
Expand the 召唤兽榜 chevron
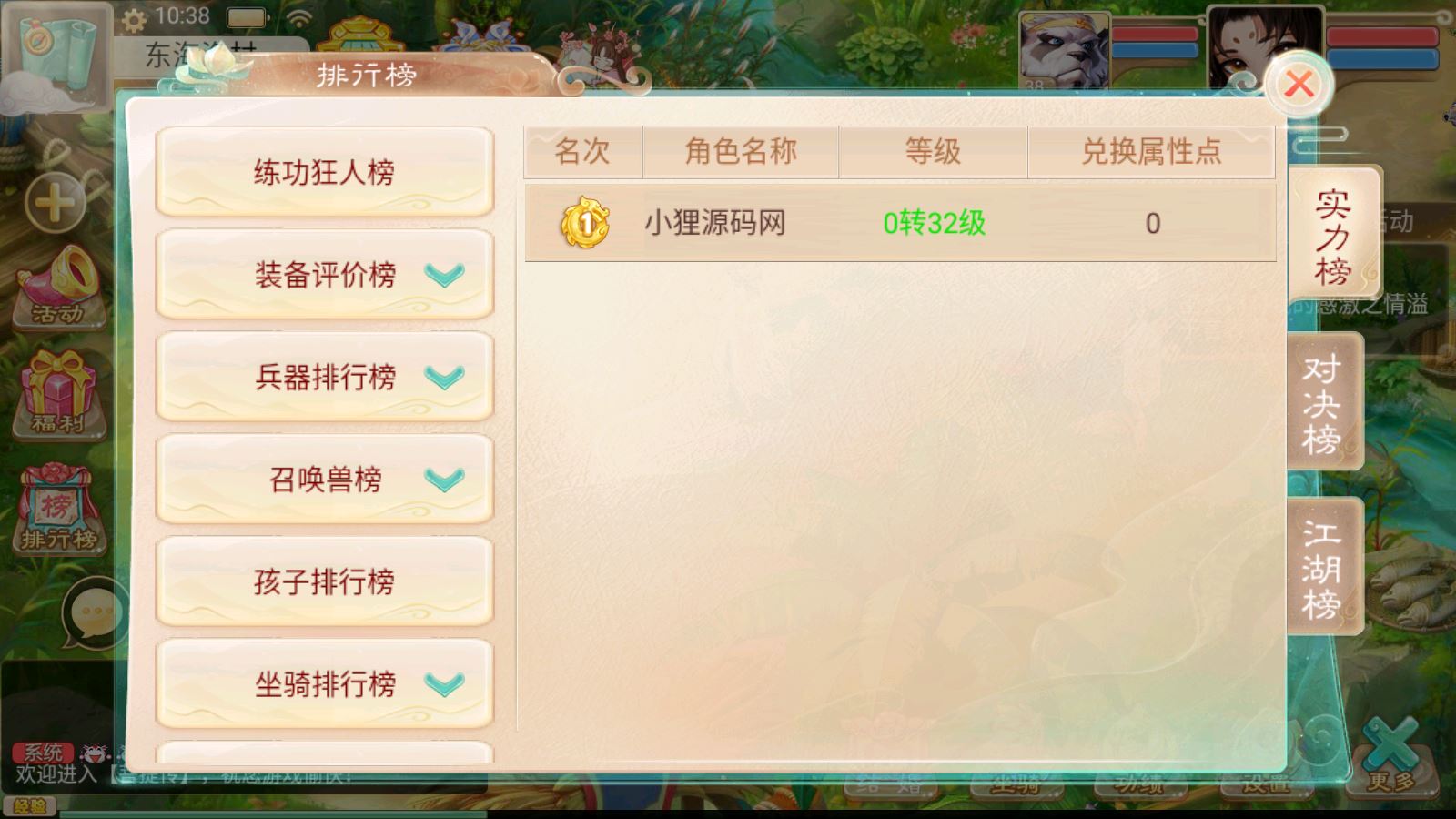click(444, 479)
